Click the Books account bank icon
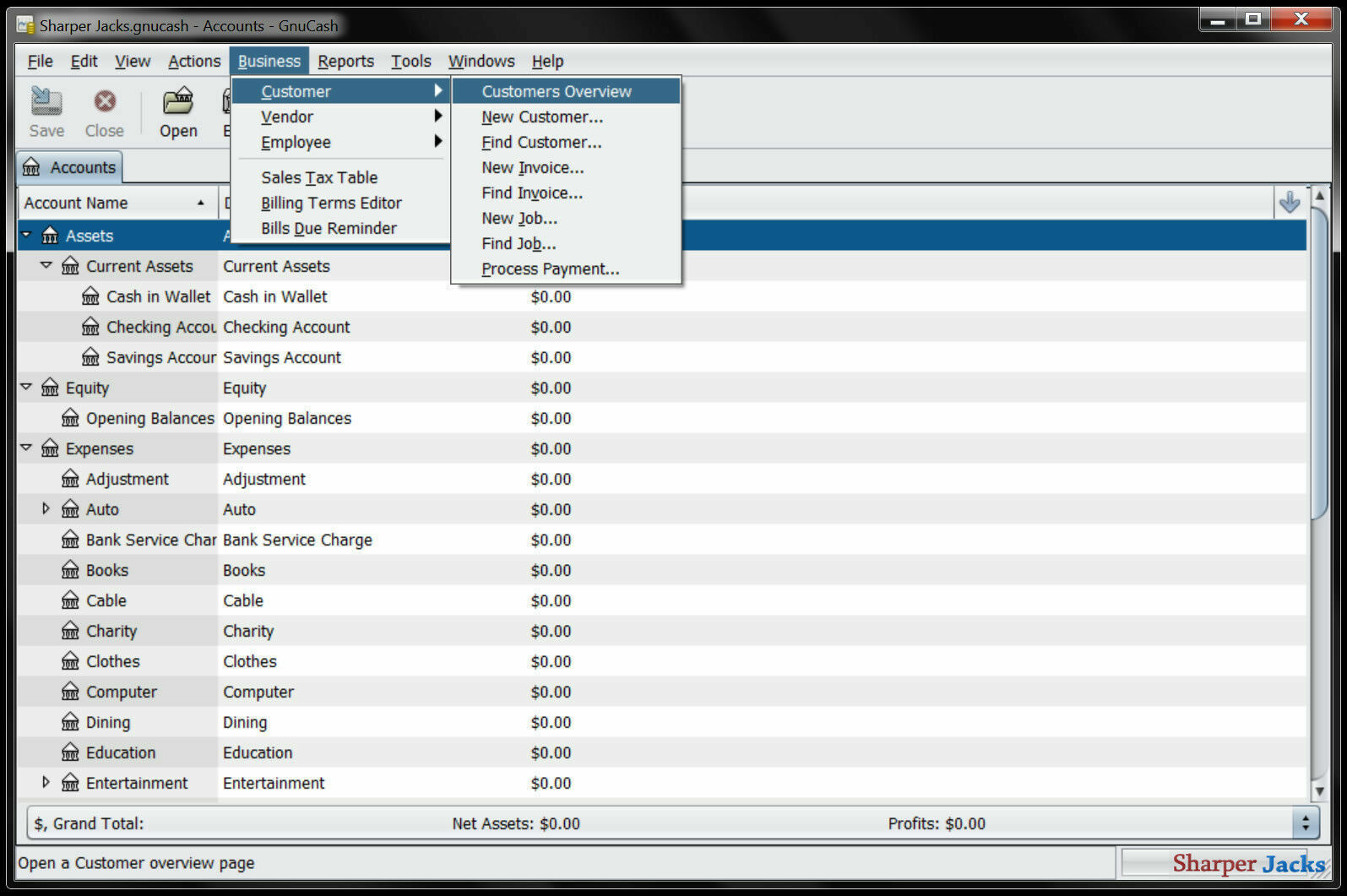The image size is (1347, 896). click(70, 570)
